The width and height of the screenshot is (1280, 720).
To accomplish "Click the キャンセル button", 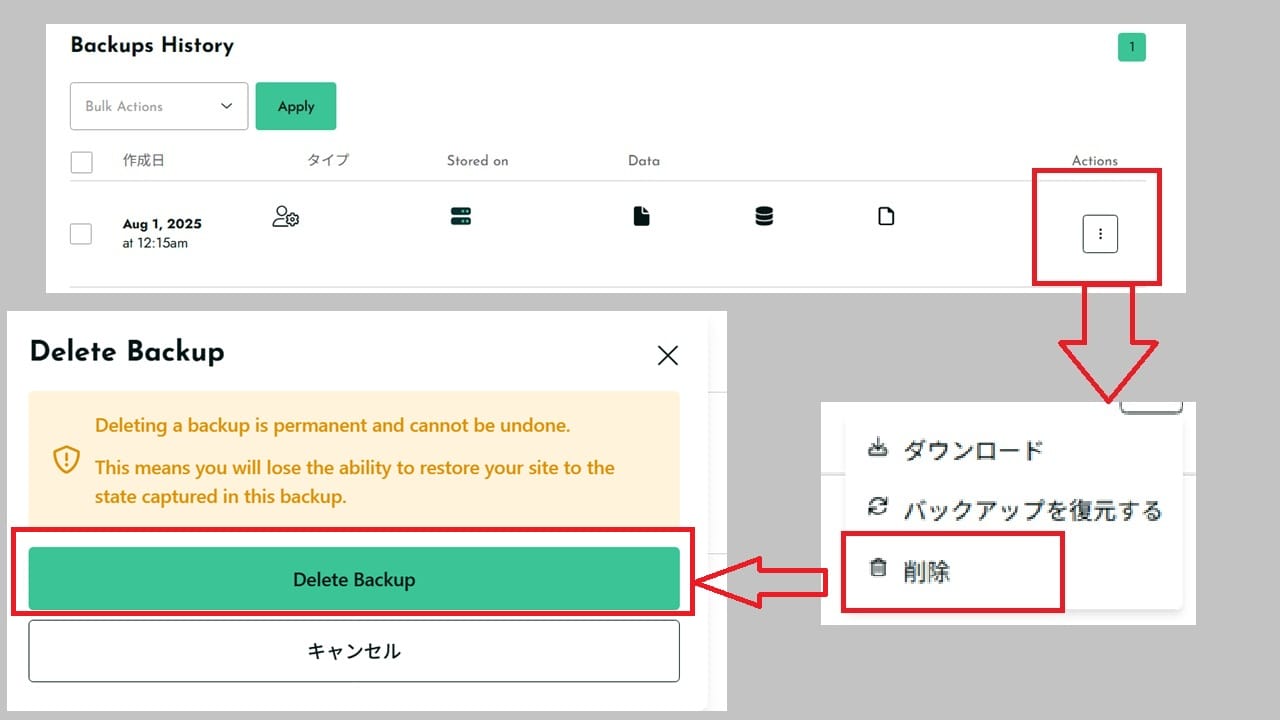I will click(x=354, y=651).
